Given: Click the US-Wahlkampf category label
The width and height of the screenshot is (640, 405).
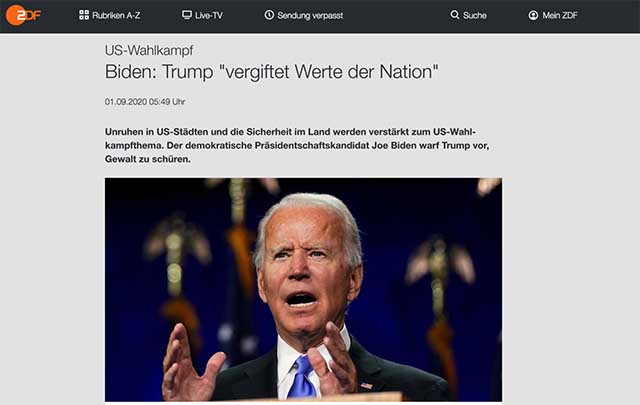Looking at the screenshot, I should (149, 50).
